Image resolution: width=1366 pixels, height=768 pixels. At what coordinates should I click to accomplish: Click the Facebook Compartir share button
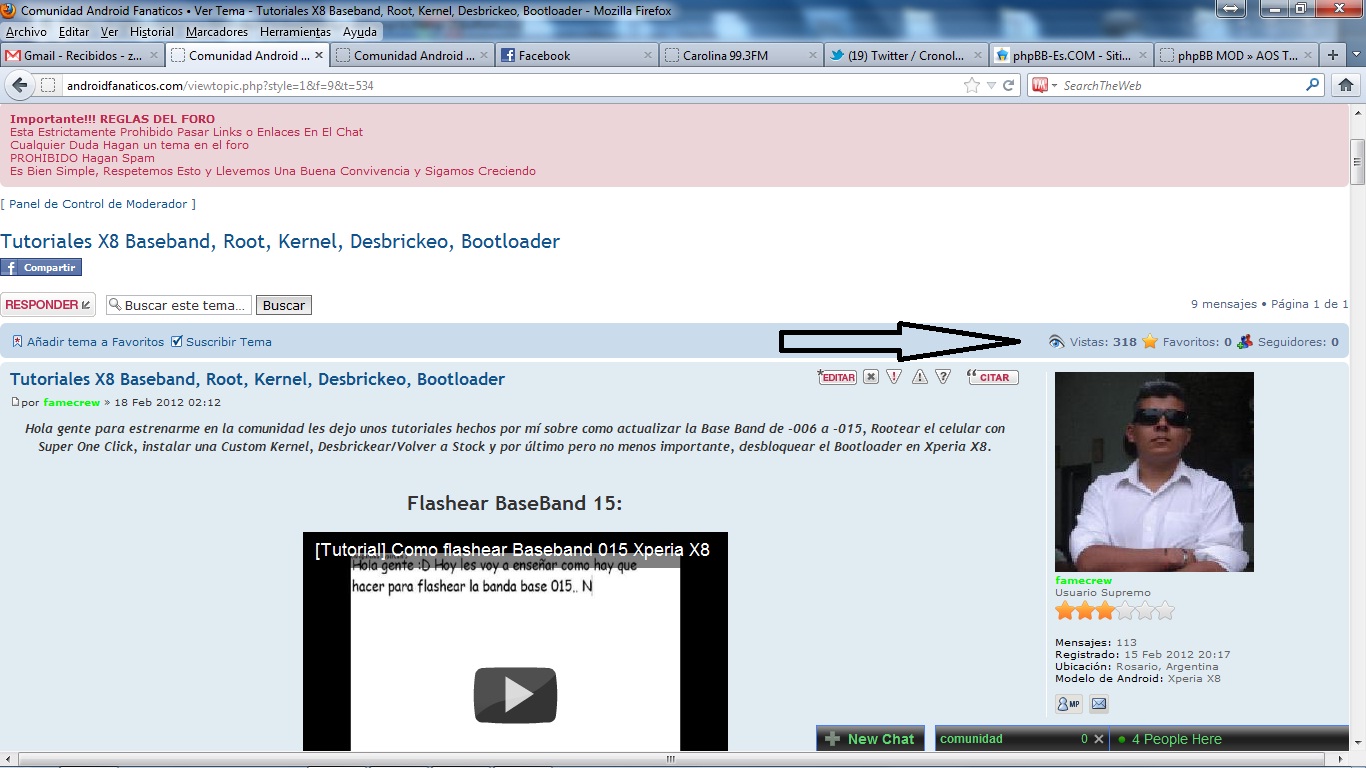pos(41,267)
